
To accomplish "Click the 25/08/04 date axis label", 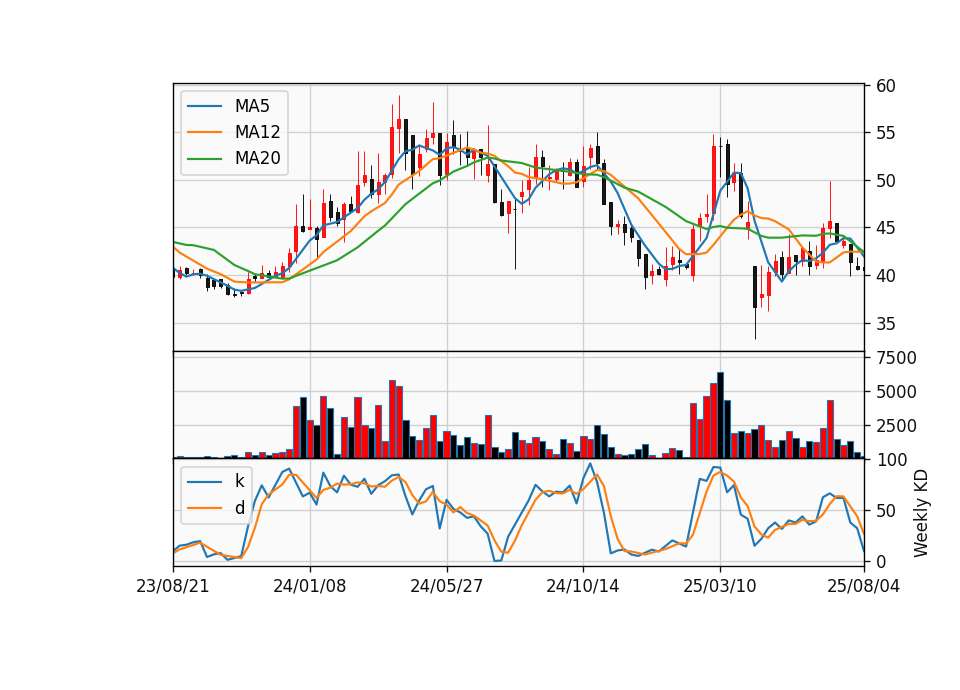I will 863,587.
